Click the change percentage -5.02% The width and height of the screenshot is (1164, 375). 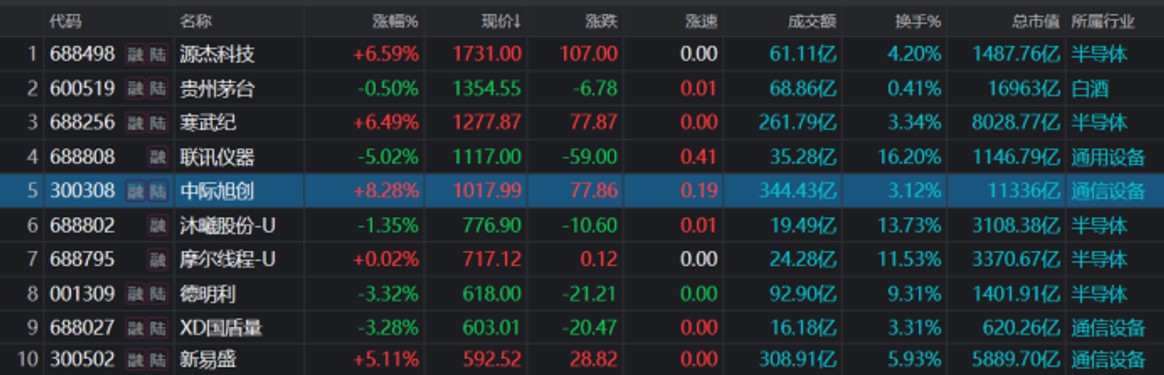tap(388, 157)
